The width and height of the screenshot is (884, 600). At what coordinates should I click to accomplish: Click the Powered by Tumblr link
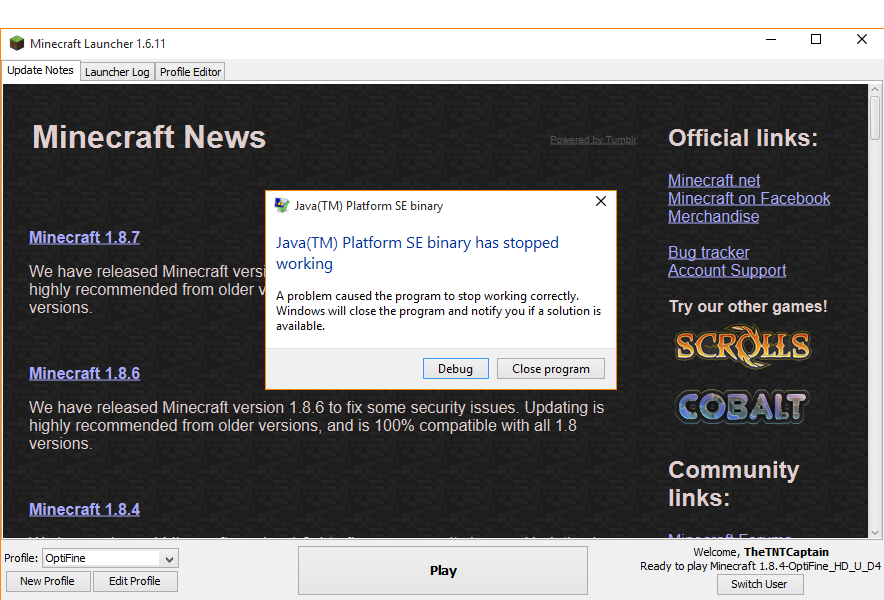coord(594,140)
